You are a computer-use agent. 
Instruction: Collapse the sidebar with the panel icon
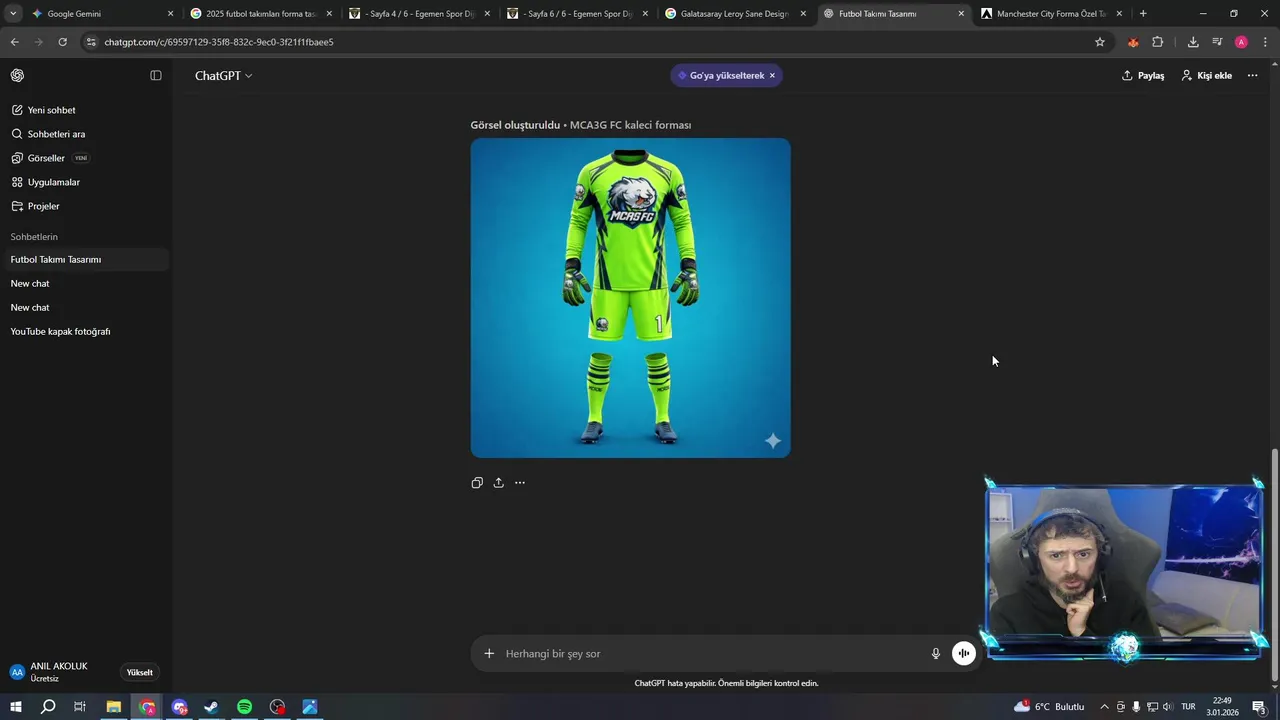156,75
